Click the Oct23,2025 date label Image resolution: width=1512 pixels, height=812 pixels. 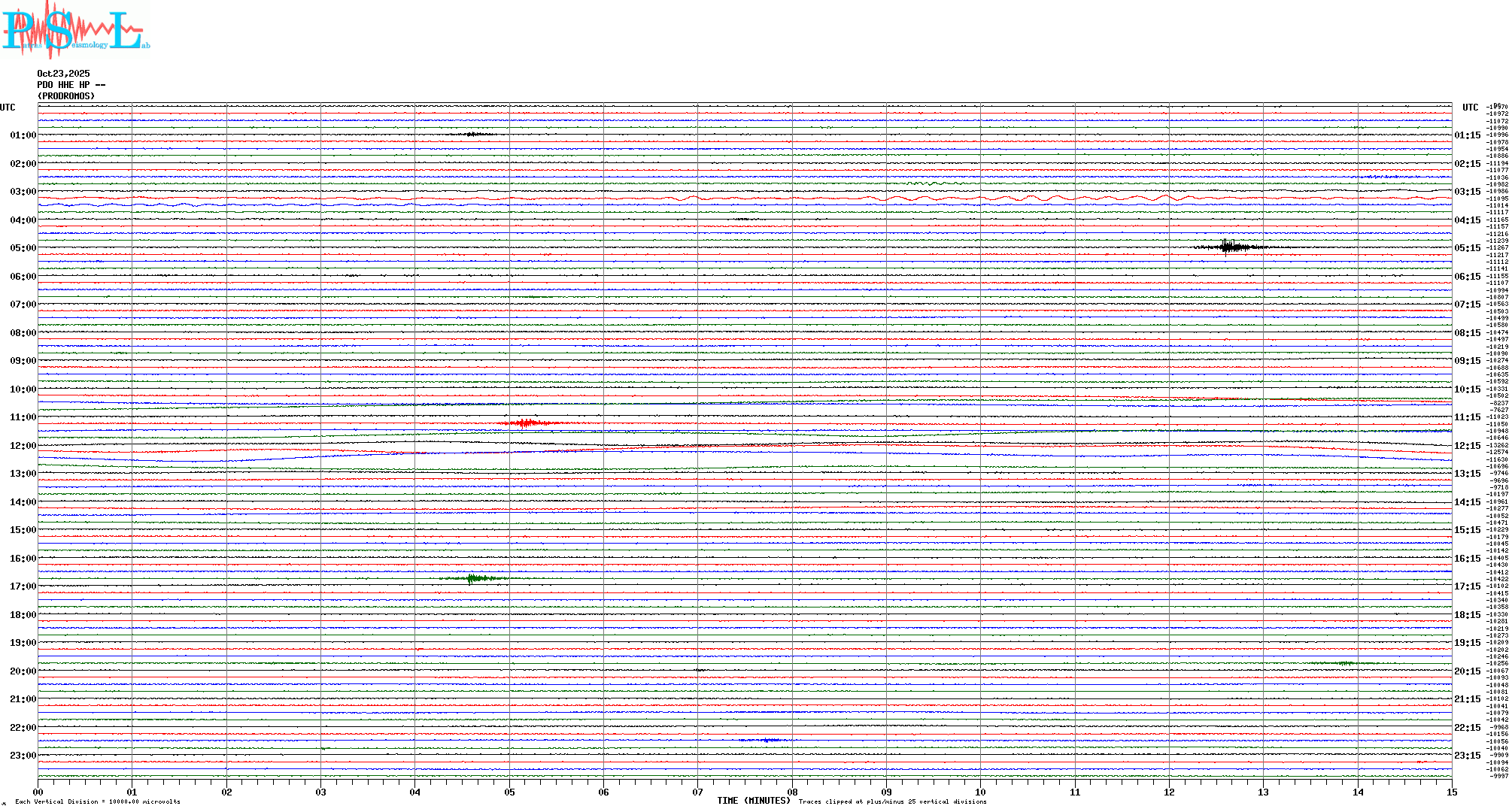pos(63,74)
